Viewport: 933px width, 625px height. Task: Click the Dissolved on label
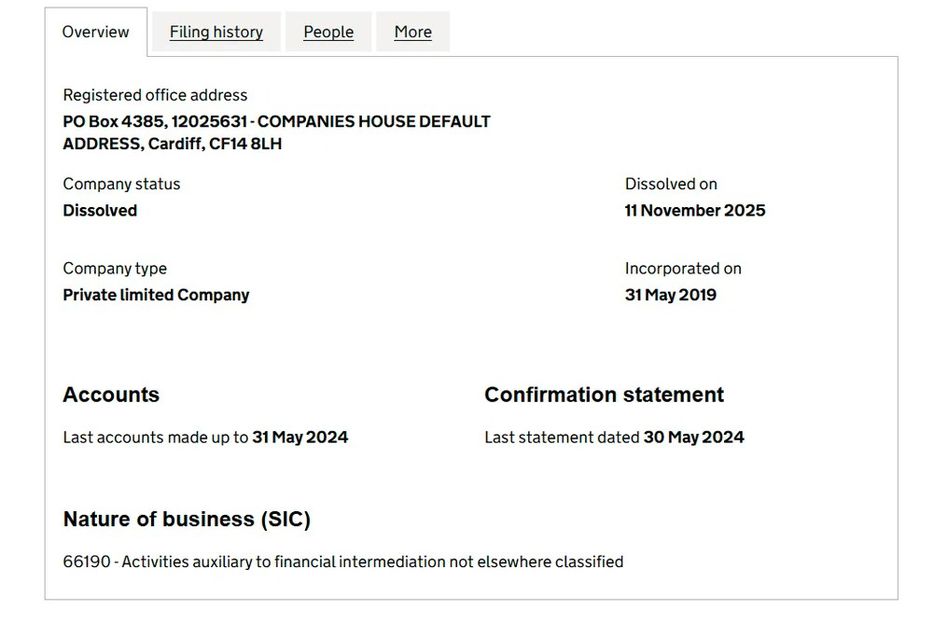coord(670,184)
